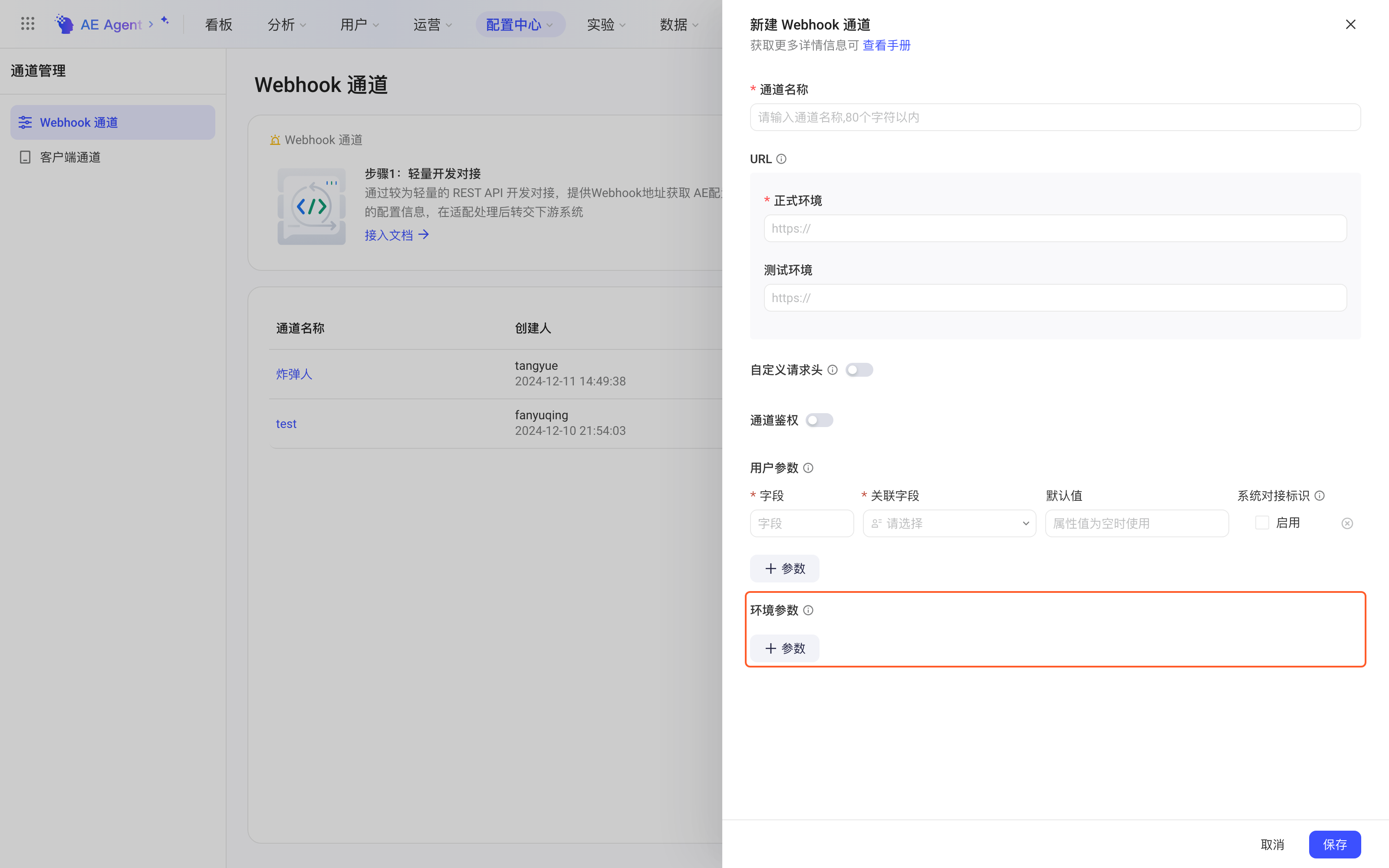Toggle the 通道鉴权 switch
This screenshot has height=868, width=1389.
pyautogui.click(x=819, y=420)
